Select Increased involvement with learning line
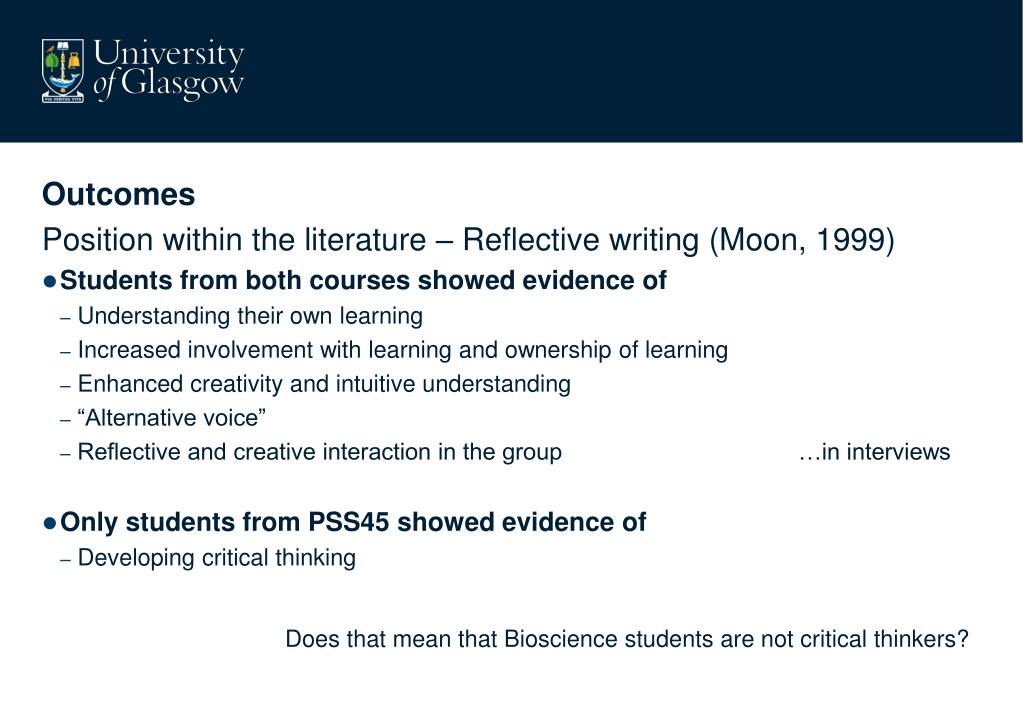Viewport: 1023px width, 708px height. point(403,350)
